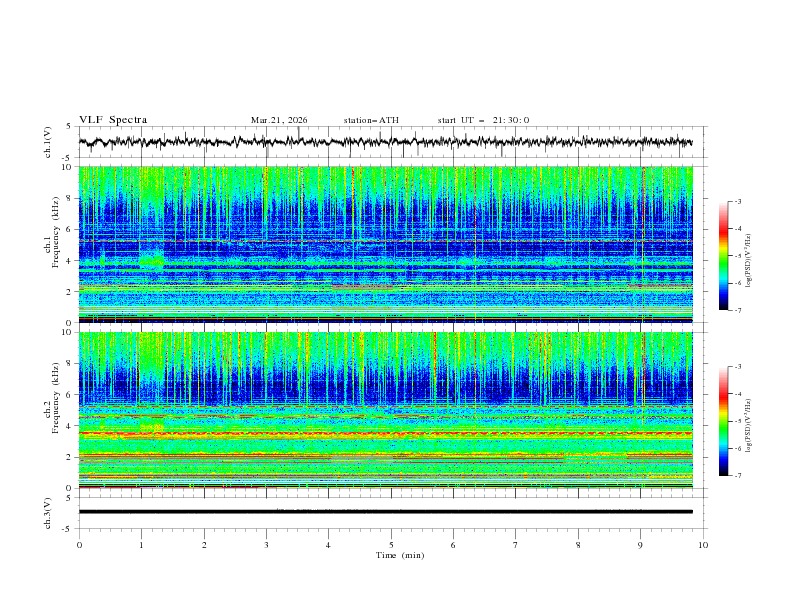
Task: Click the "2" tick on the time axis
Action: click(x=204, y=545)
